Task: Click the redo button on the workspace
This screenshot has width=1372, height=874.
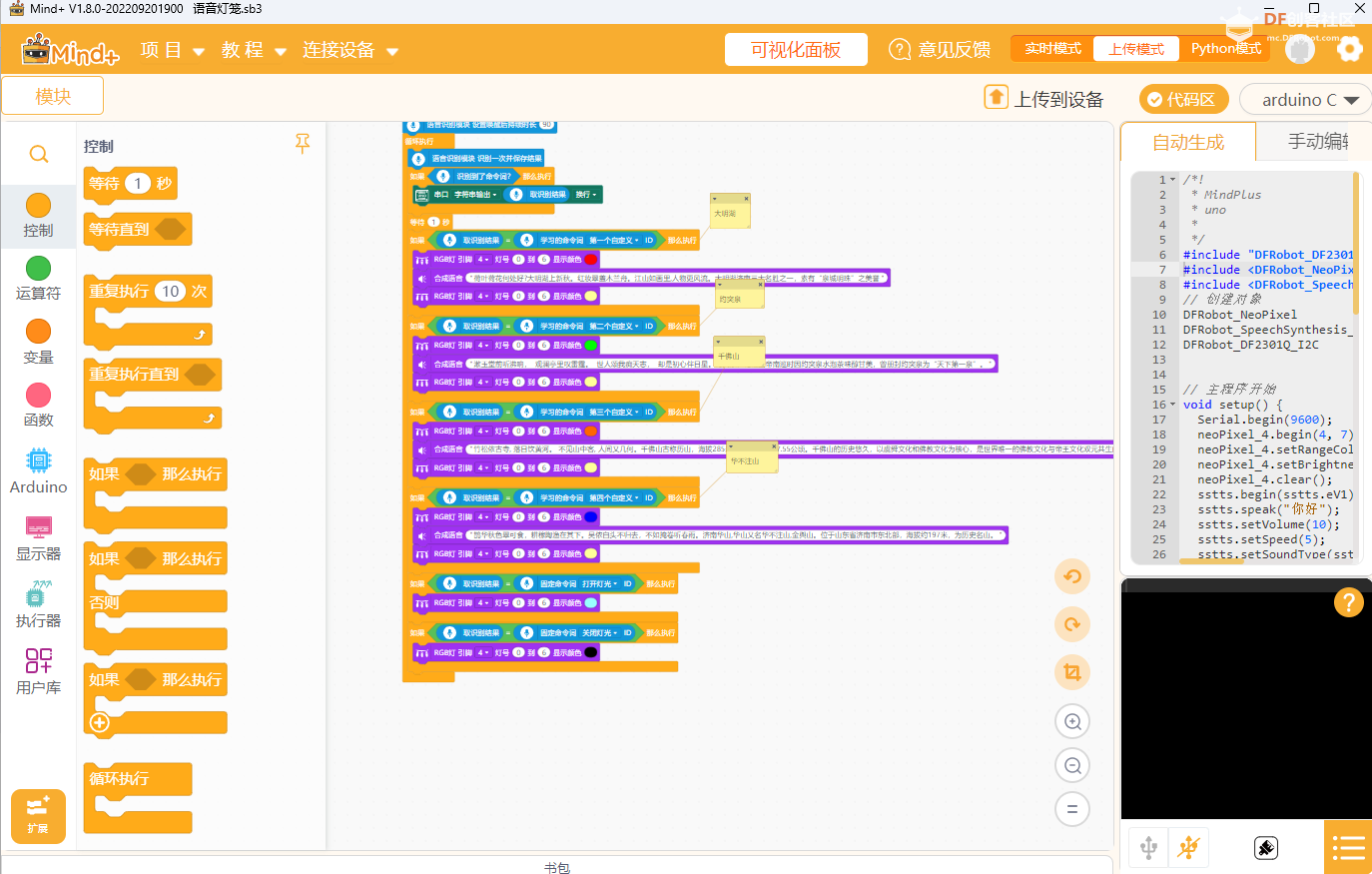Action: (1072, 624)
